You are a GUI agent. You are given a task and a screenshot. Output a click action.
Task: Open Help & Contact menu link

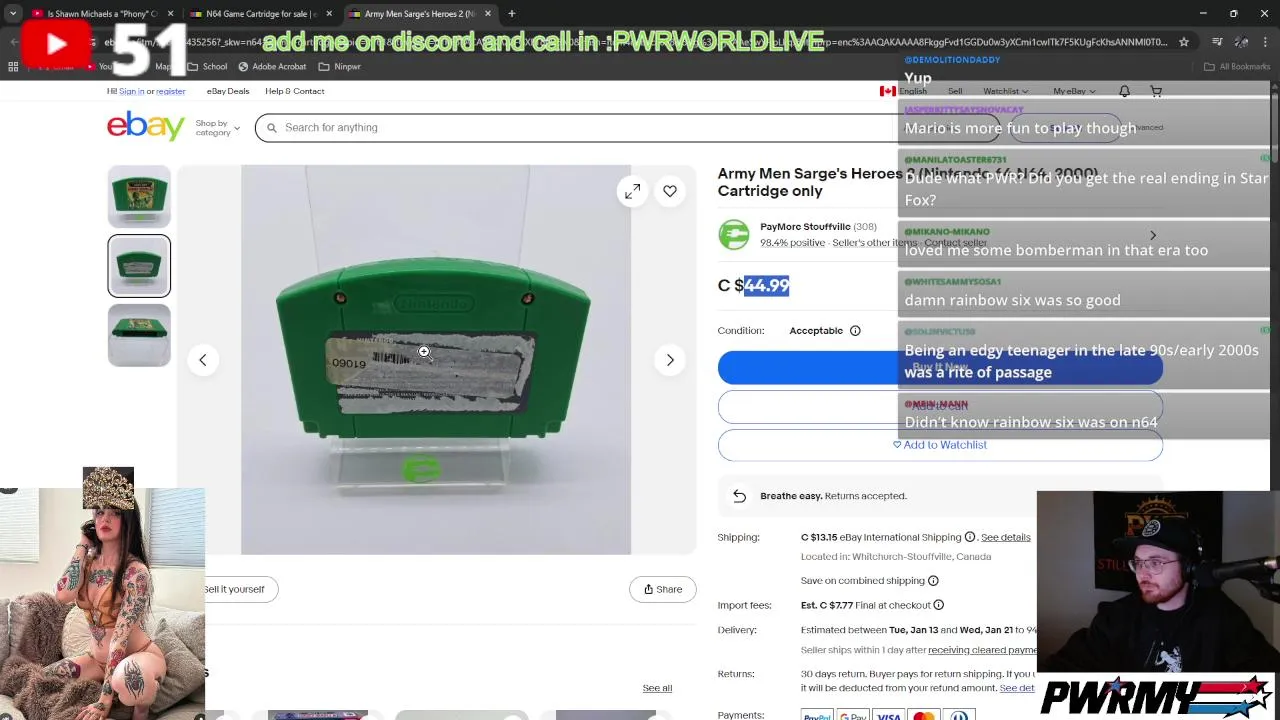coord(294,91)
